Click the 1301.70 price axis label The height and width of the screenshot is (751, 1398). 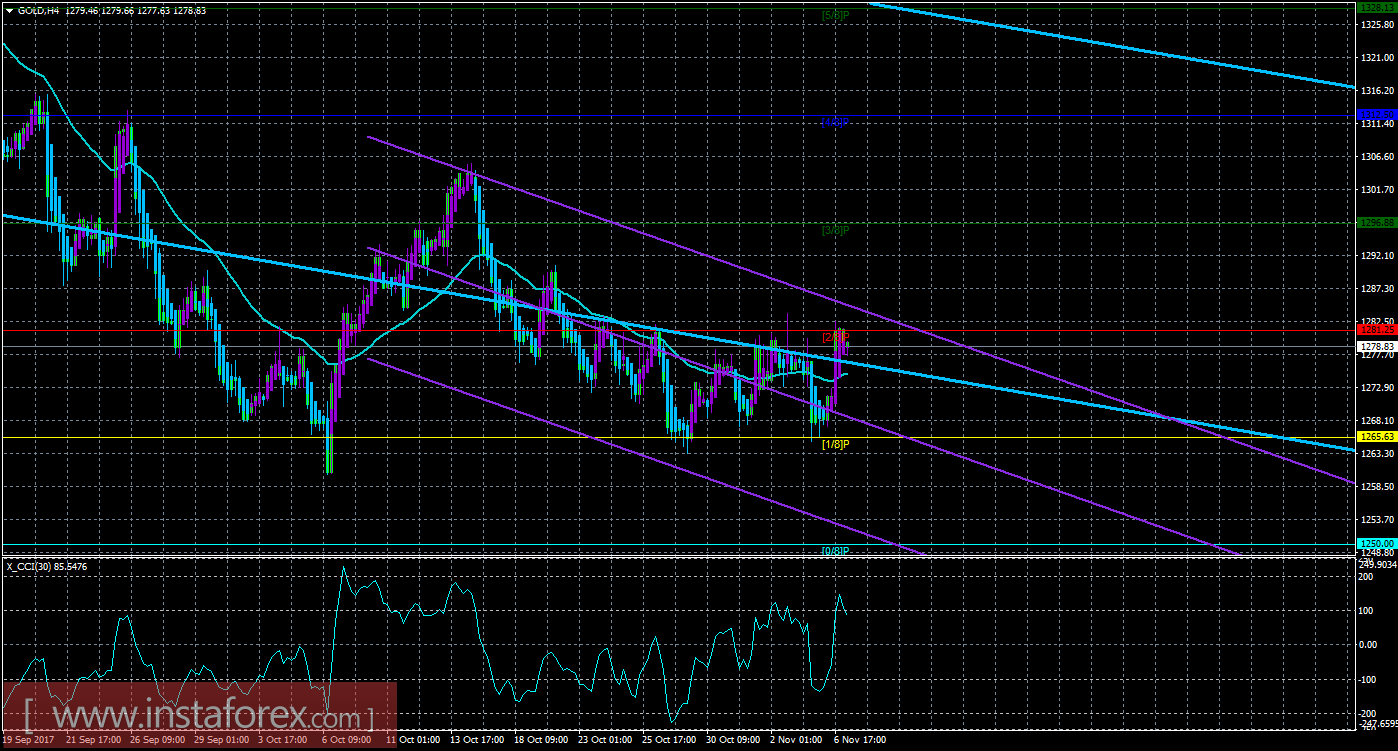click(1377, 190)
